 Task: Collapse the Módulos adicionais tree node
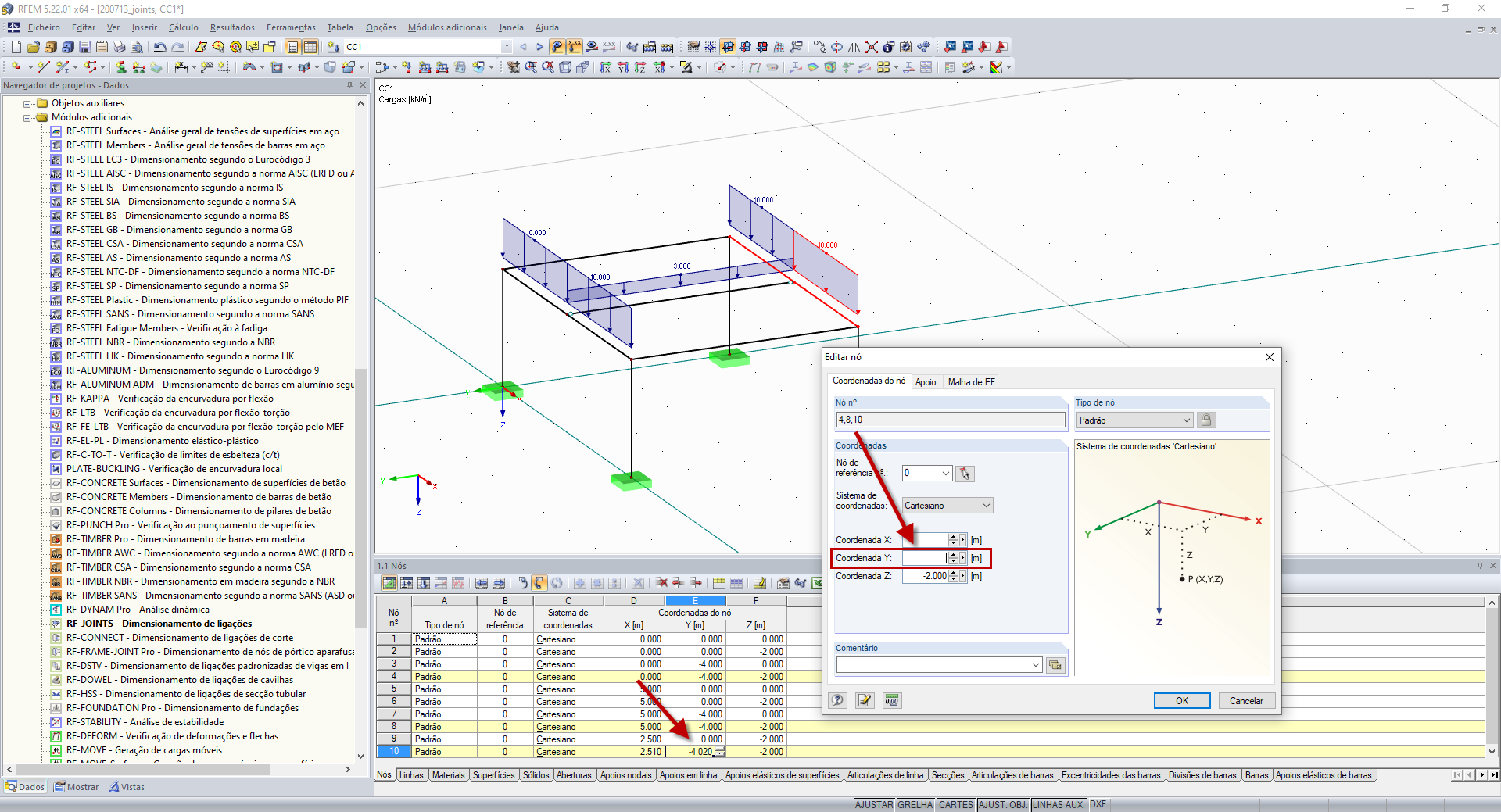point(27,118)
